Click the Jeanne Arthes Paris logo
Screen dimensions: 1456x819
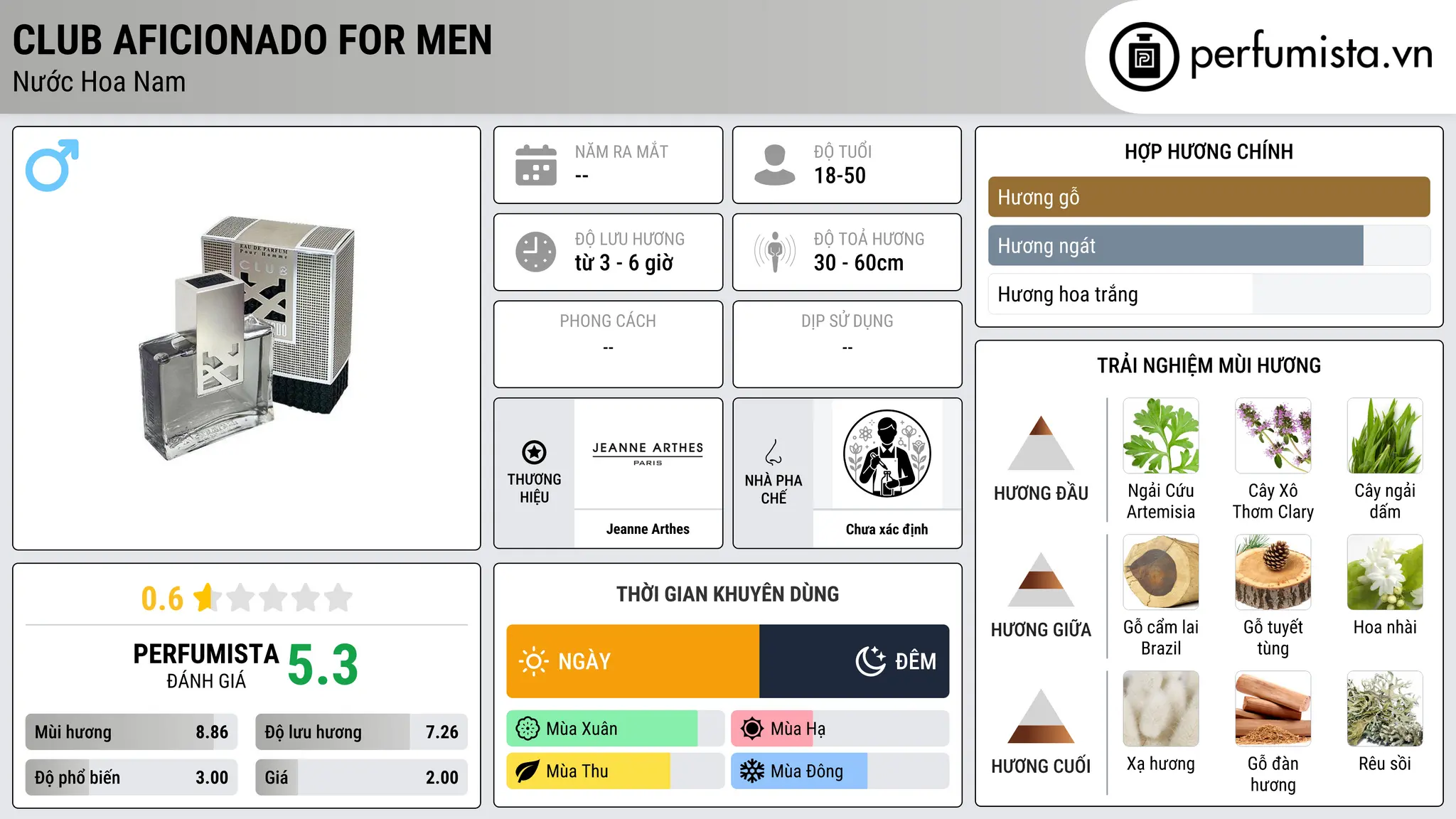coord(648,454)
